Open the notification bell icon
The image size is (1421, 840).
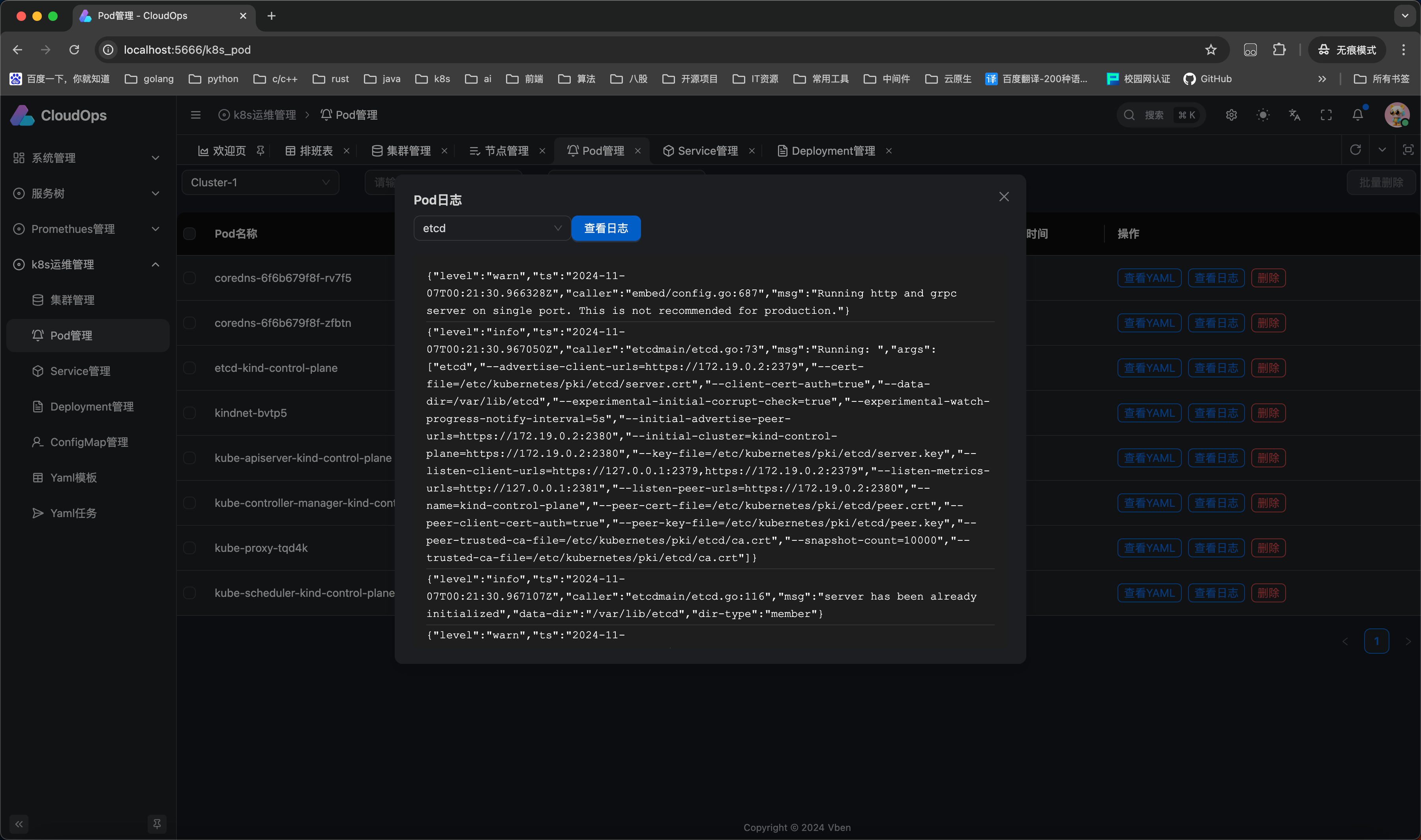click(1357, 115)
